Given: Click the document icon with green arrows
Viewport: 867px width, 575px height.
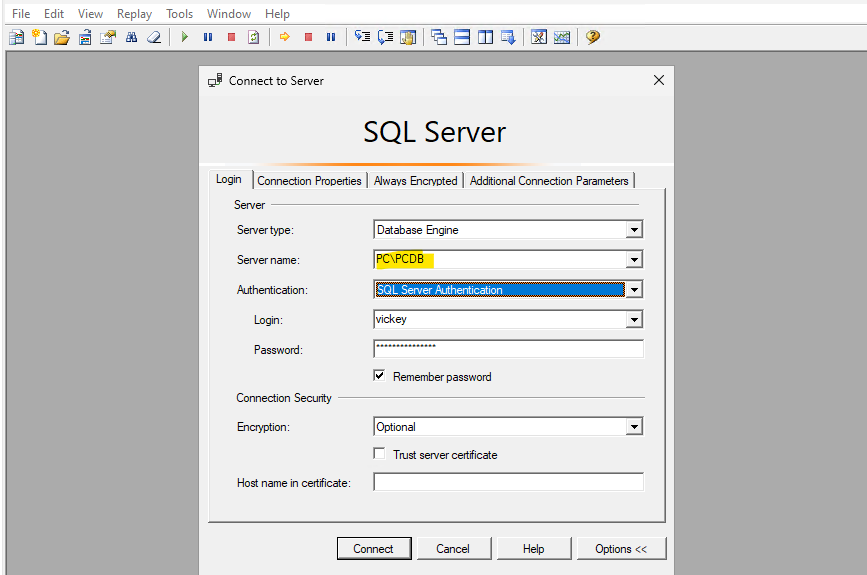Looking at the screenshot, I should pyautogui.click(x=254, y=37).
